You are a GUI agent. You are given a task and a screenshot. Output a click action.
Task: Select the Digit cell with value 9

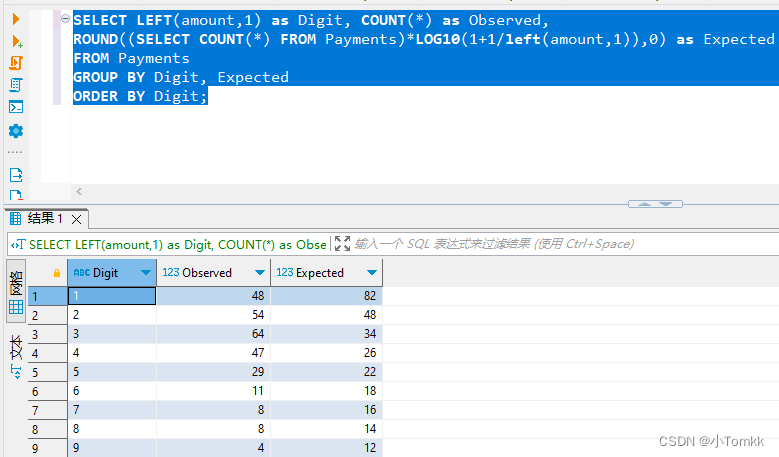click(112, 448)
